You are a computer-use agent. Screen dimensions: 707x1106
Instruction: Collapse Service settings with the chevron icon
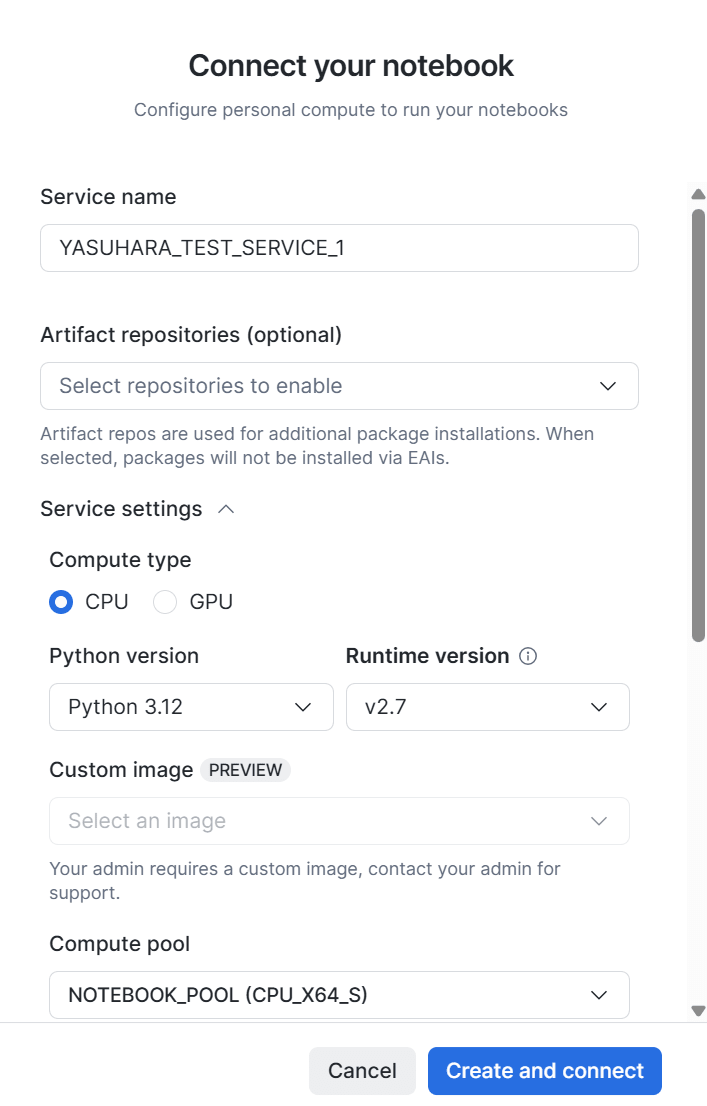pos(226,509)
